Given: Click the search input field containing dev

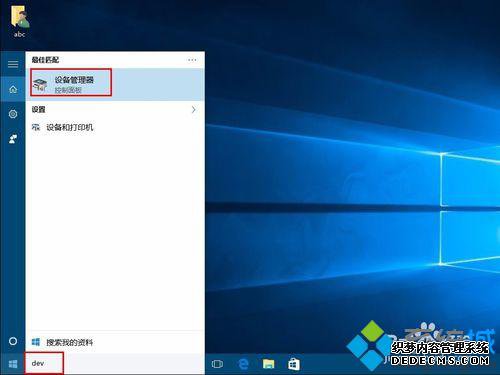Looking at the screenshot, I should (115, 363).
